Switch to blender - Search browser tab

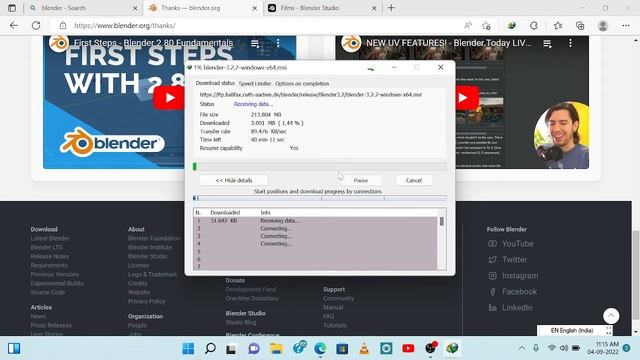coord(84,8)
